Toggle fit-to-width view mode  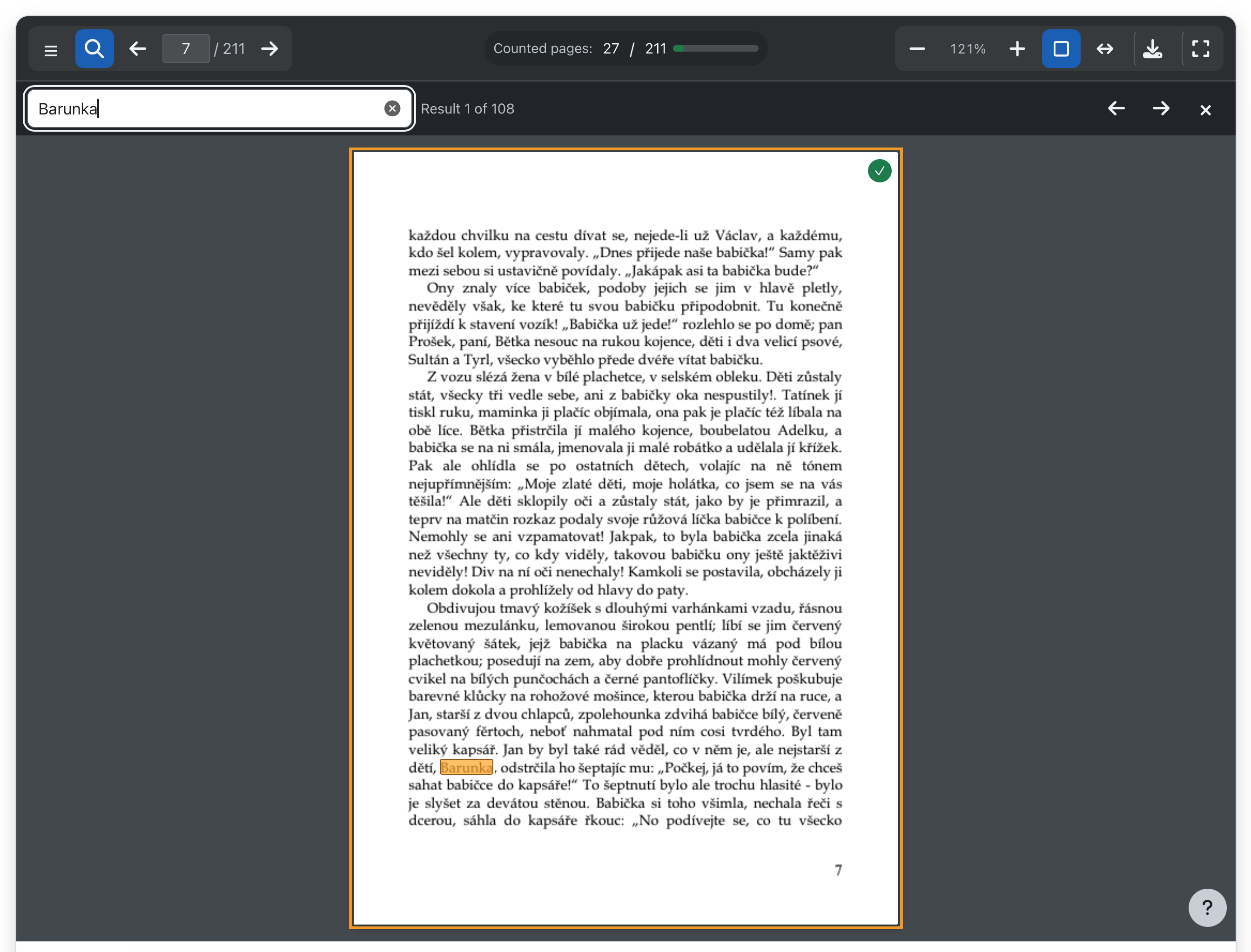click(1104, 49)
